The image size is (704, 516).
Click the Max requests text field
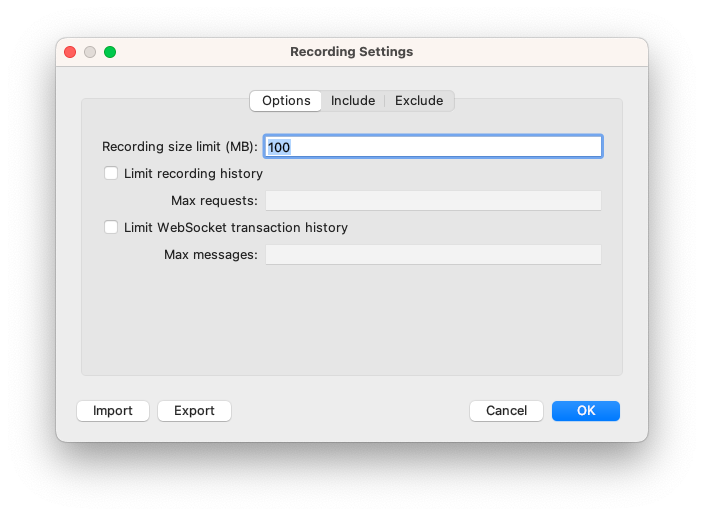432,201
